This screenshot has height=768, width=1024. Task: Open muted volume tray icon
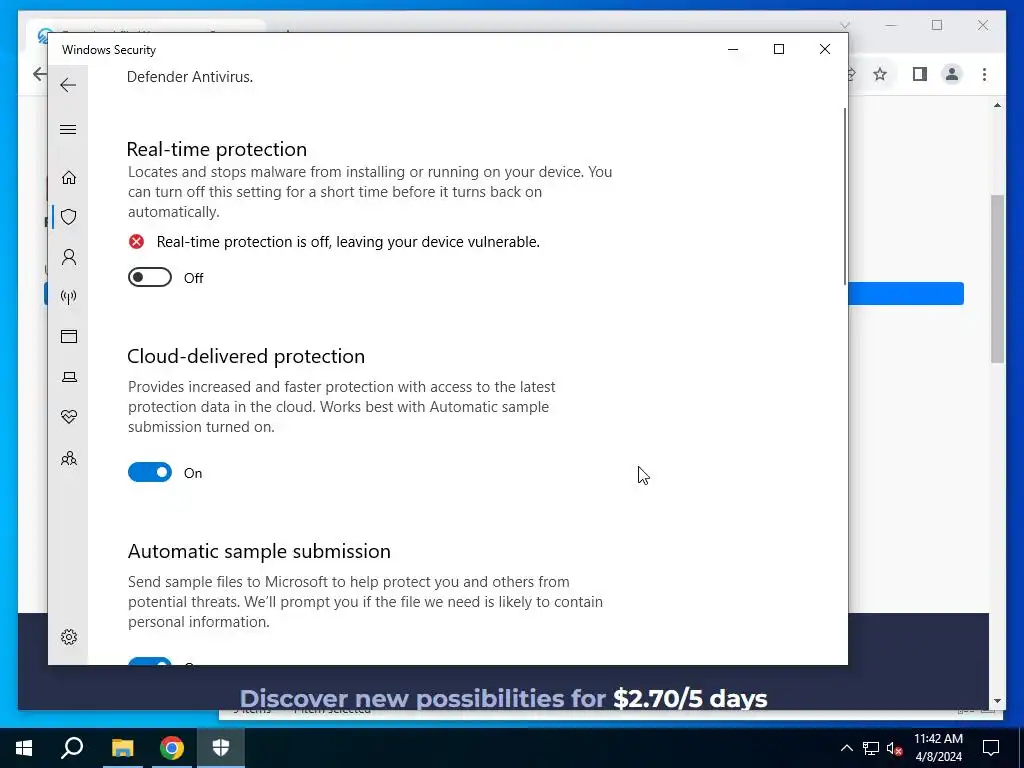click(894, 749)
